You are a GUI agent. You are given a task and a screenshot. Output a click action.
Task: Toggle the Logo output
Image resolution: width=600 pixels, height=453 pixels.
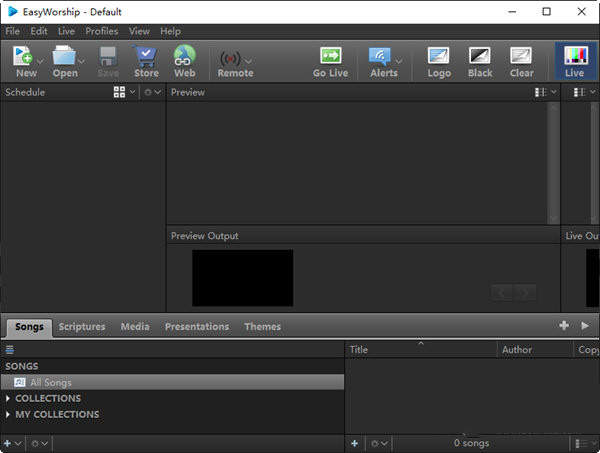438,58
